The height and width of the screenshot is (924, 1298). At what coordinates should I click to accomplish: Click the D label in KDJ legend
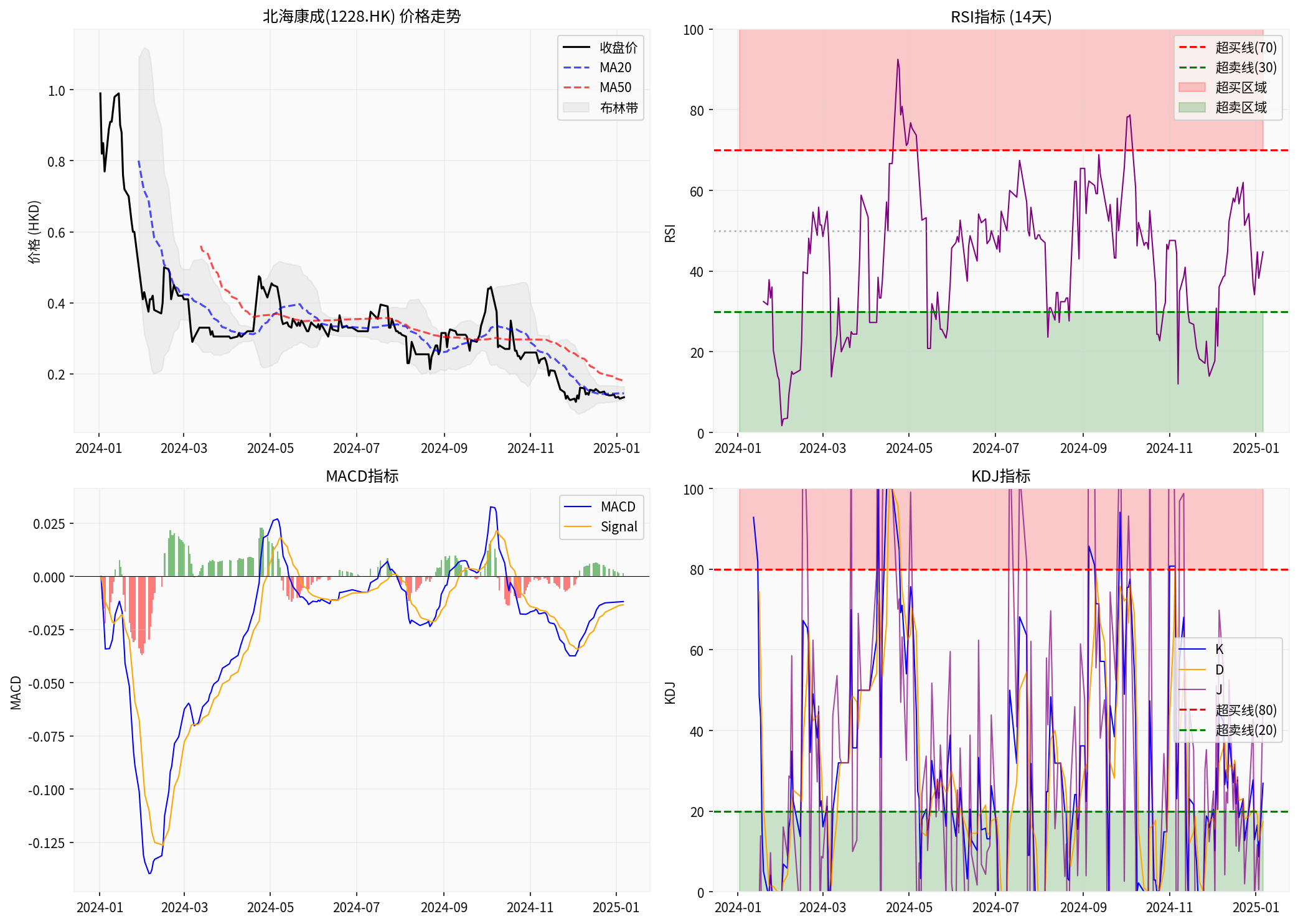[1220, 670]
